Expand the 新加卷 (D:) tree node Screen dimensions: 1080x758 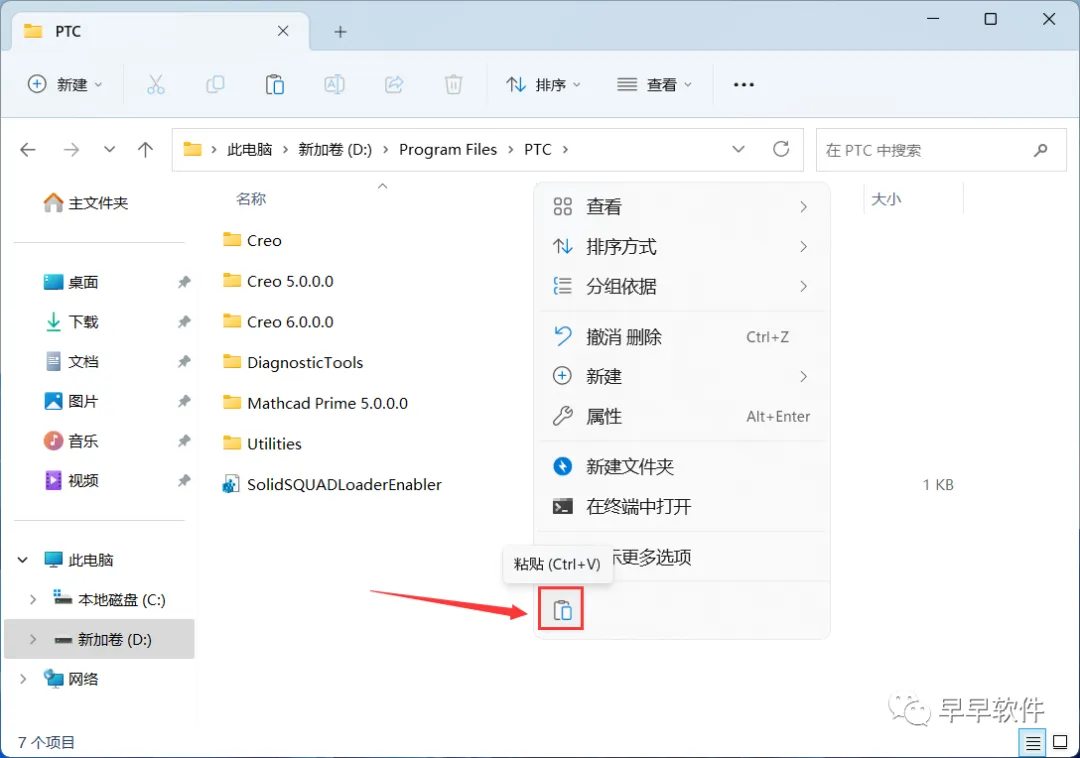(x=32, y=640)
